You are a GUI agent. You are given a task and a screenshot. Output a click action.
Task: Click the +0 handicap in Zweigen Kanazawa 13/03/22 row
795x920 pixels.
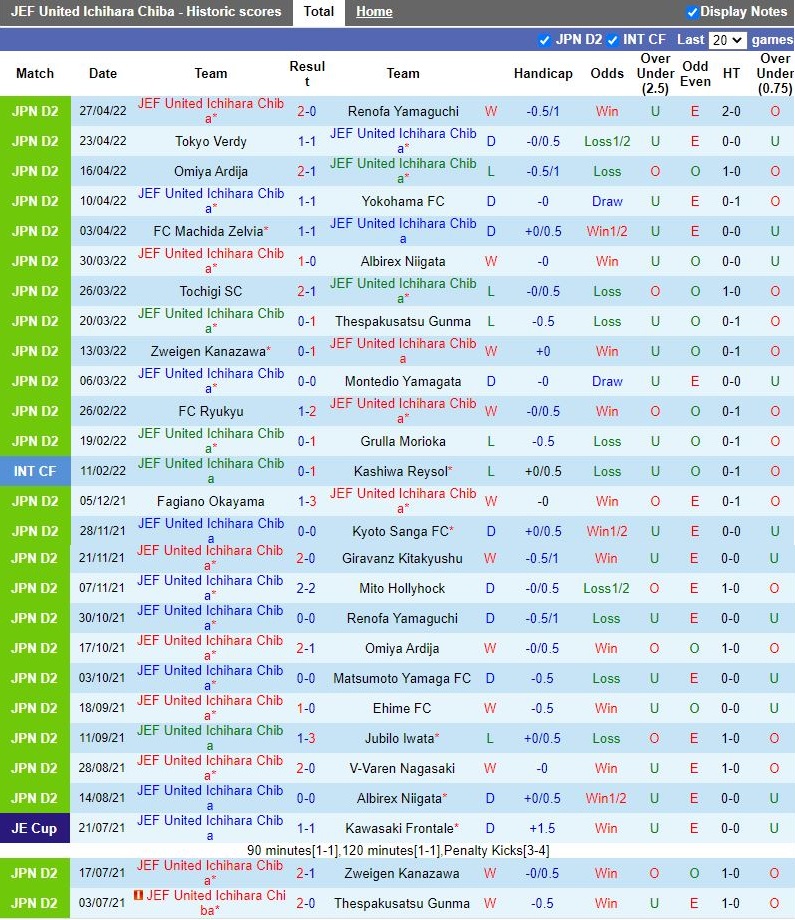point(543,351)
